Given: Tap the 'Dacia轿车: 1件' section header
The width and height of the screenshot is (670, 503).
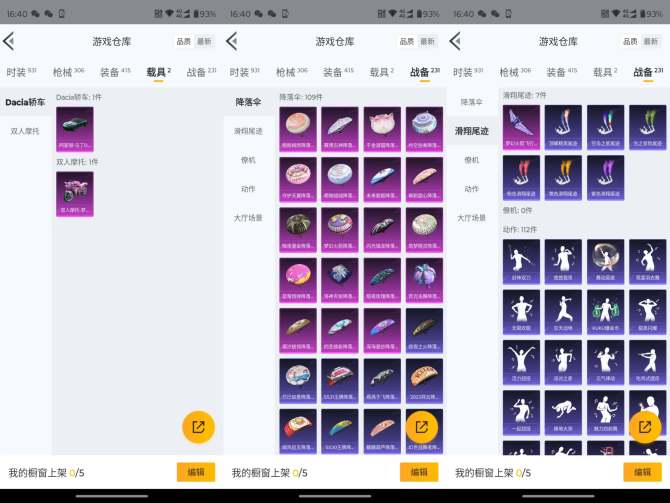Looking at the screenshot, I should point(79,97).
